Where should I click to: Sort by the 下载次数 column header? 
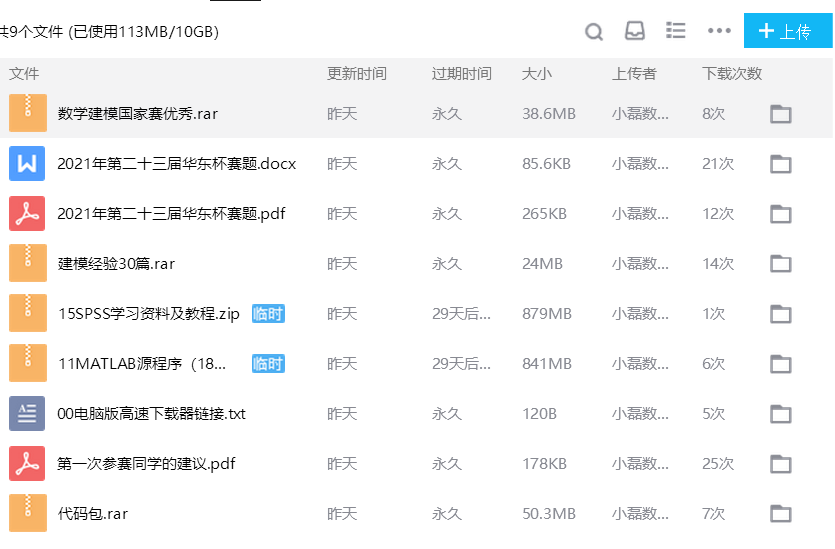click(x=732, y=73)
